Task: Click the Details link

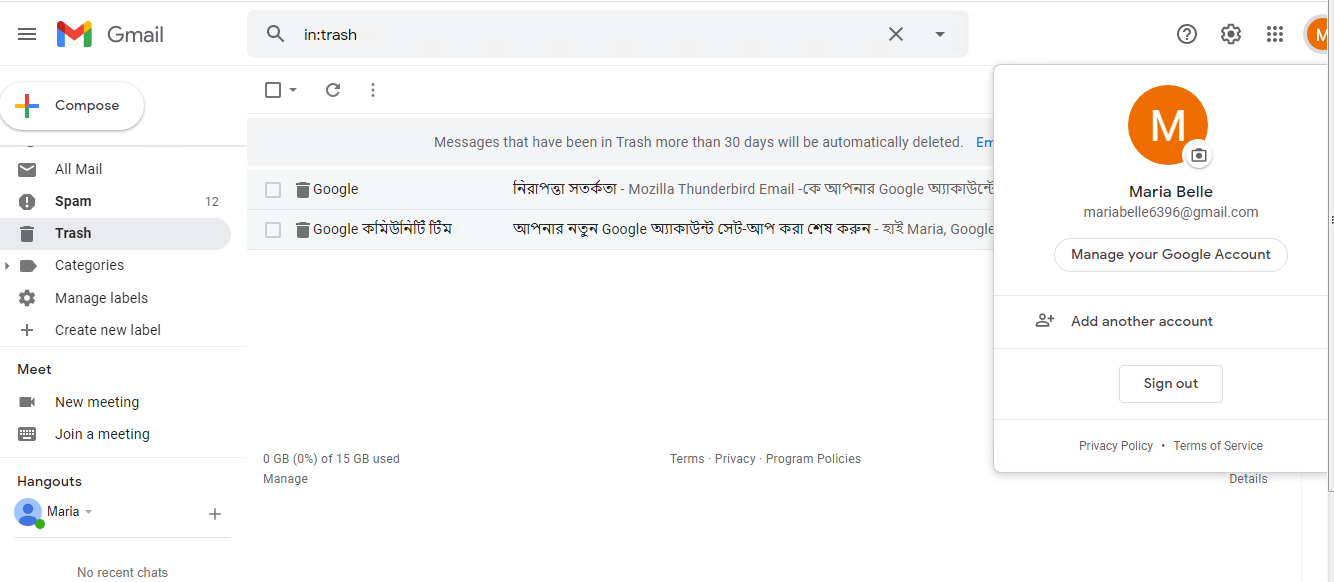Action: [x=1248, y=479]
